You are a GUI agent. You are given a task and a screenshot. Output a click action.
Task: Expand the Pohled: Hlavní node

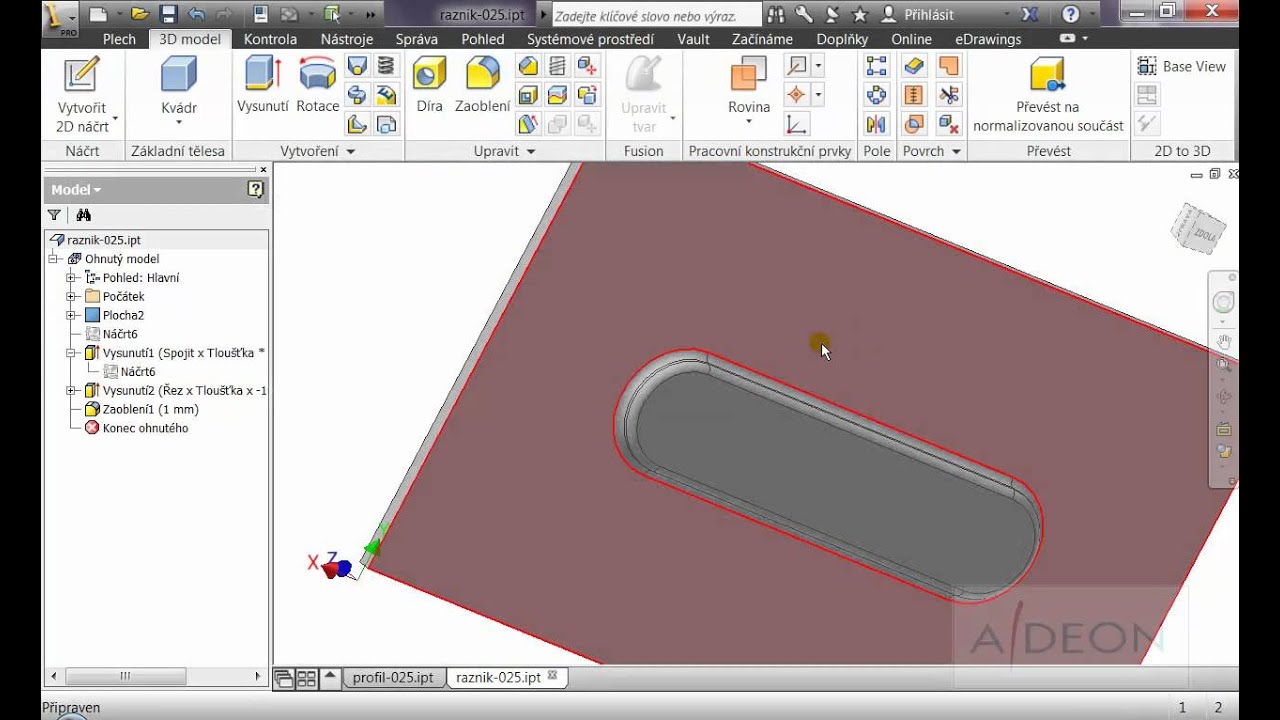71,277
